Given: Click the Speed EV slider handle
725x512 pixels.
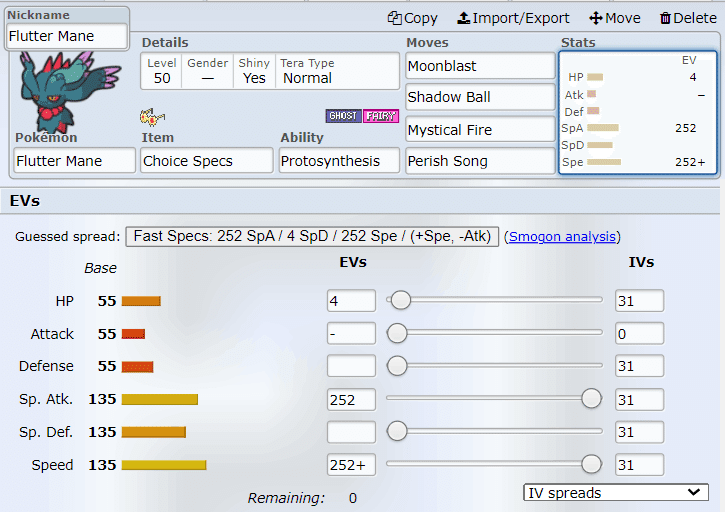Looking at the screenshot, I should coord(591,464).
